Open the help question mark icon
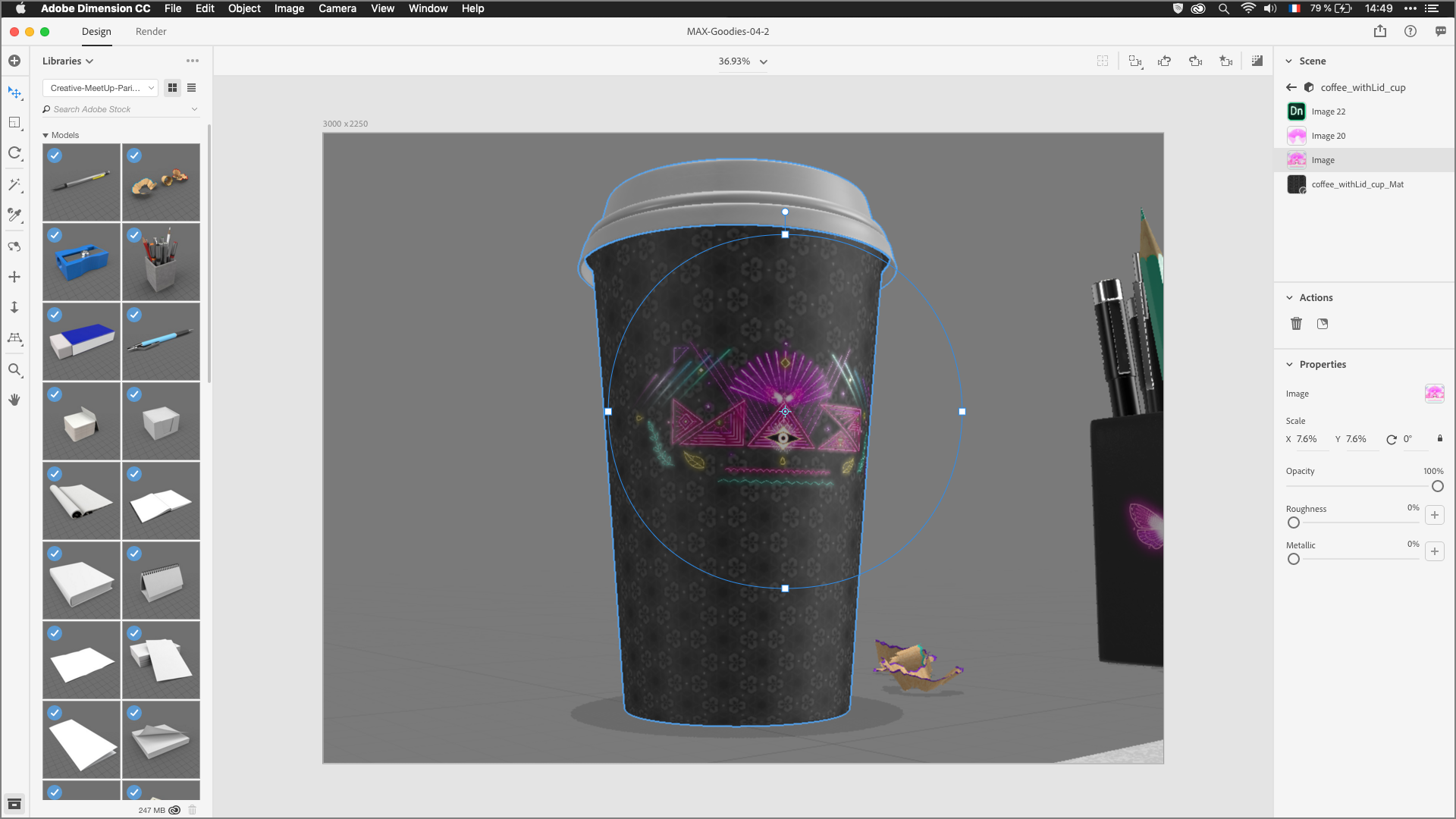The width and height of the screenshot is (1456, 819). tap(1410, 31)
